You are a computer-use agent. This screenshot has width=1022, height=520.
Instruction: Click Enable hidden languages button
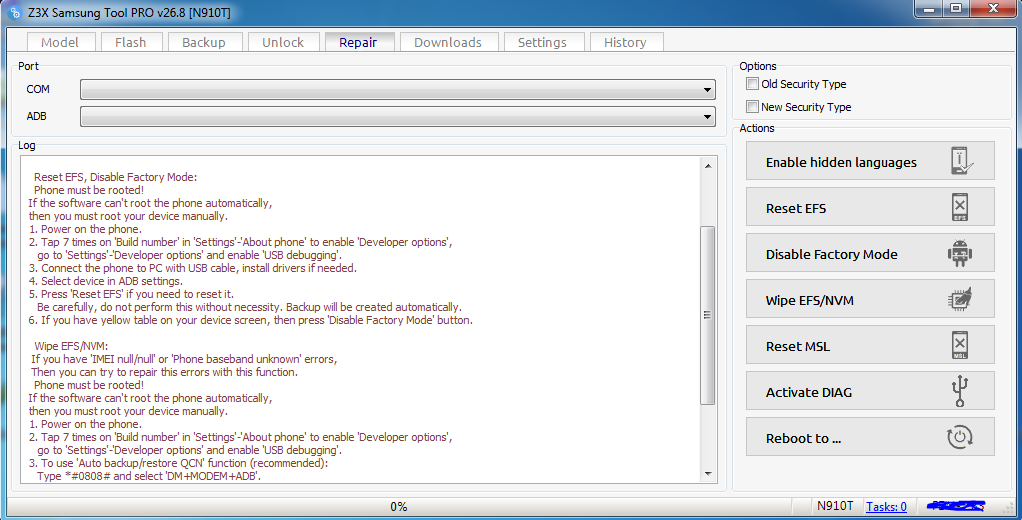point(870,161)
